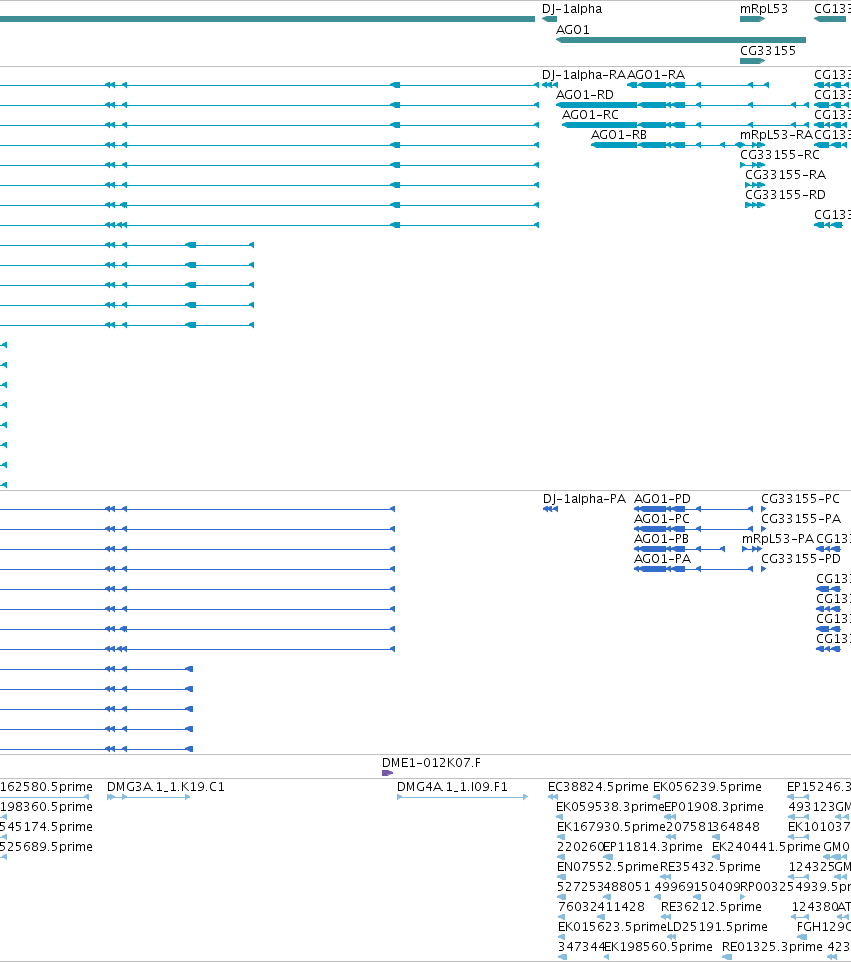Select the DJ-1alpha gene label

click(572, 9)
